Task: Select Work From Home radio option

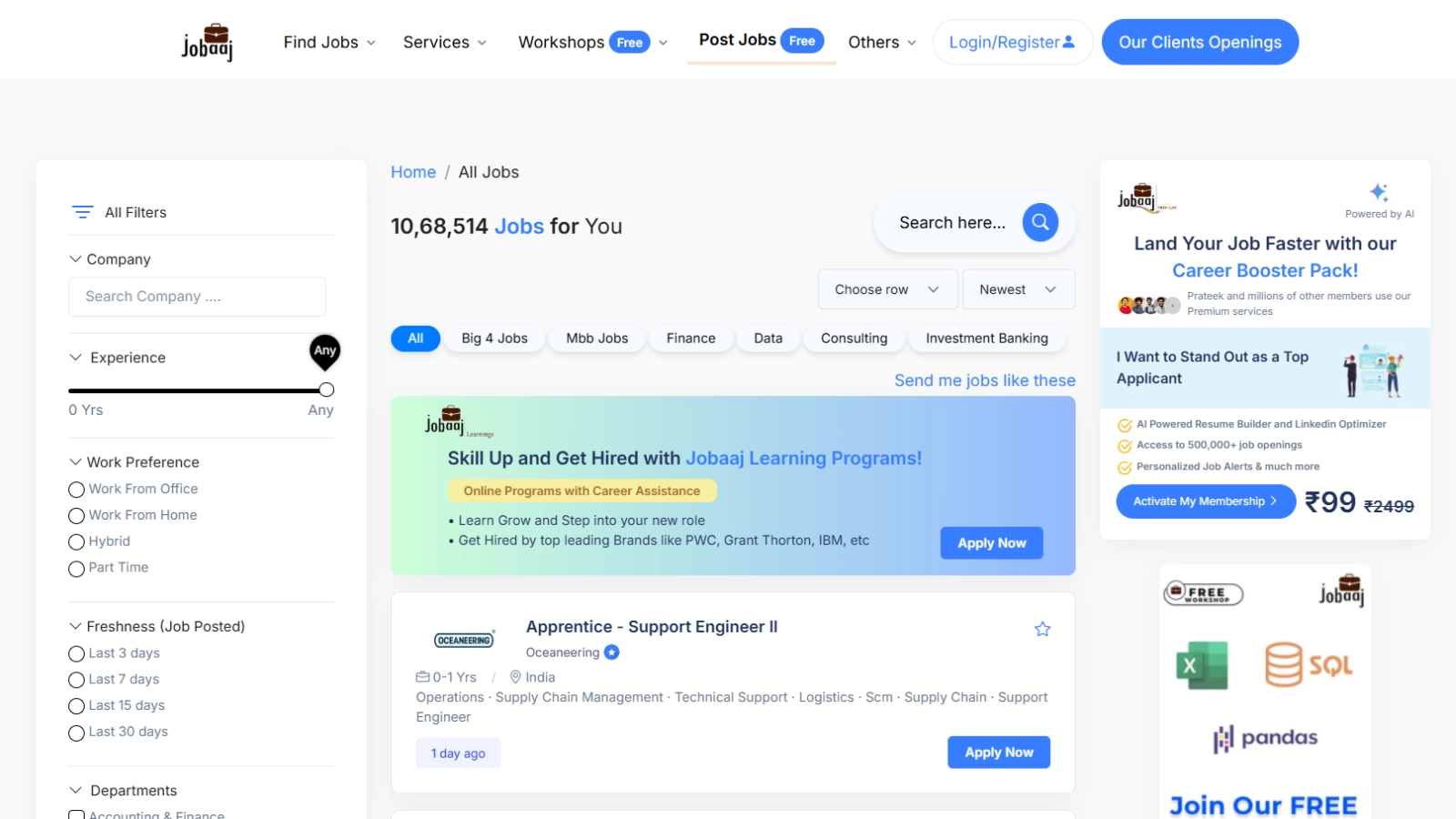Action: 76,516
